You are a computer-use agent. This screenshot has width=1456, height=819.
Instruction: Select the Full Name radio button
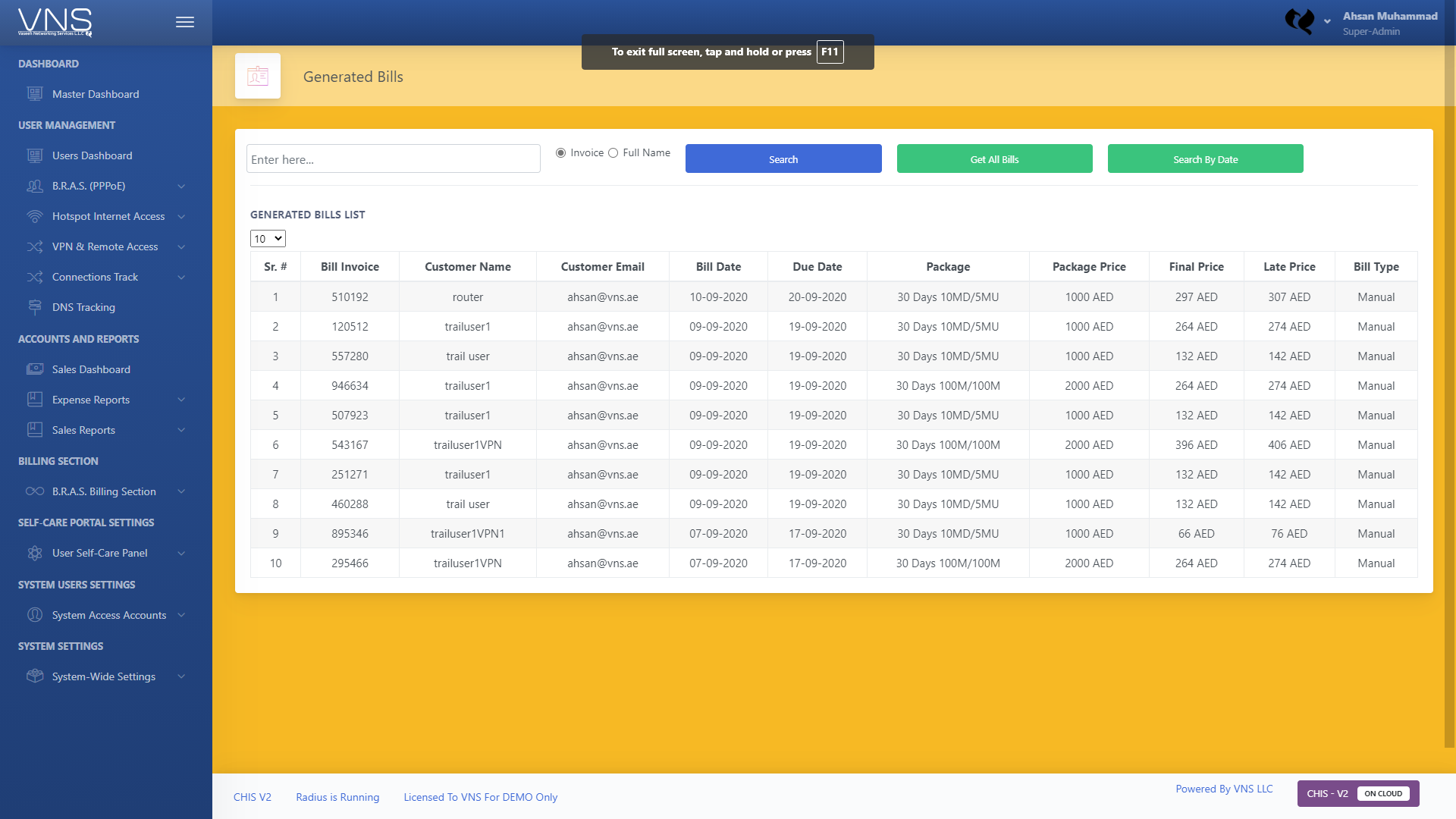613,152
